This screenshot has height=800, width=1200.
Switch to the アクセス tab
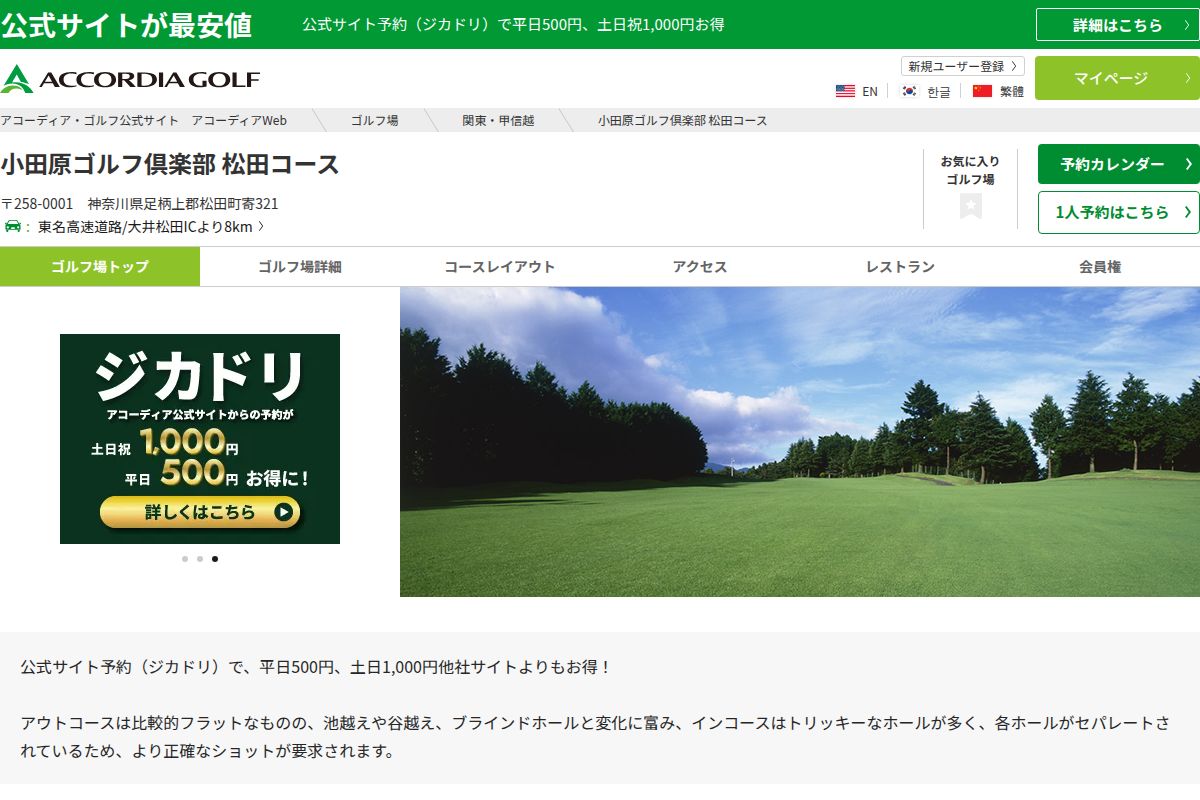click(x=700, y=266)
